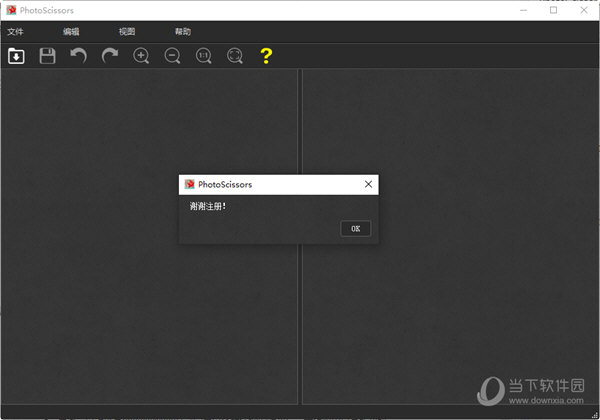The height and width of the screenshot is (420, 600).
Task: Click the PhotoScissors dialog title icon
Action: [190, 184]
